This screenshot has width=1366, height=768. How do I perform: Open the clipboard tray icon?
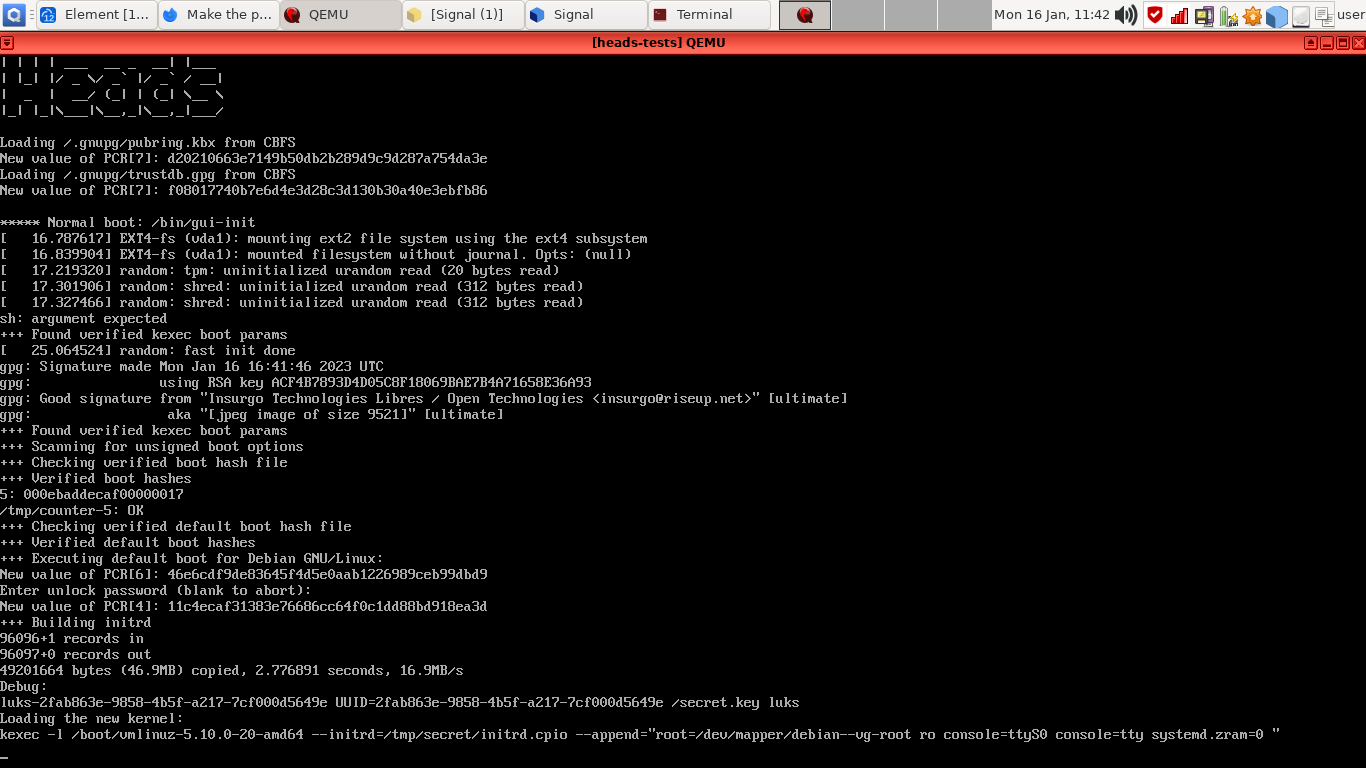tap(1325, 15)
